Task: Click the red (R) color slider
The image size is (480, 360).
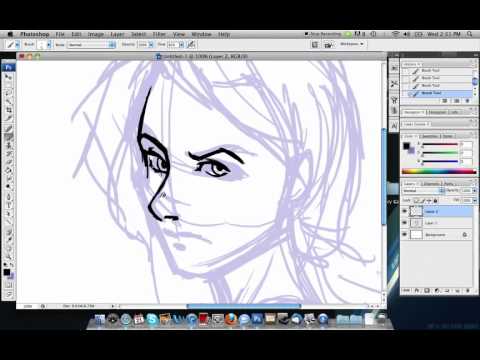Action: [x=440, y=144]
